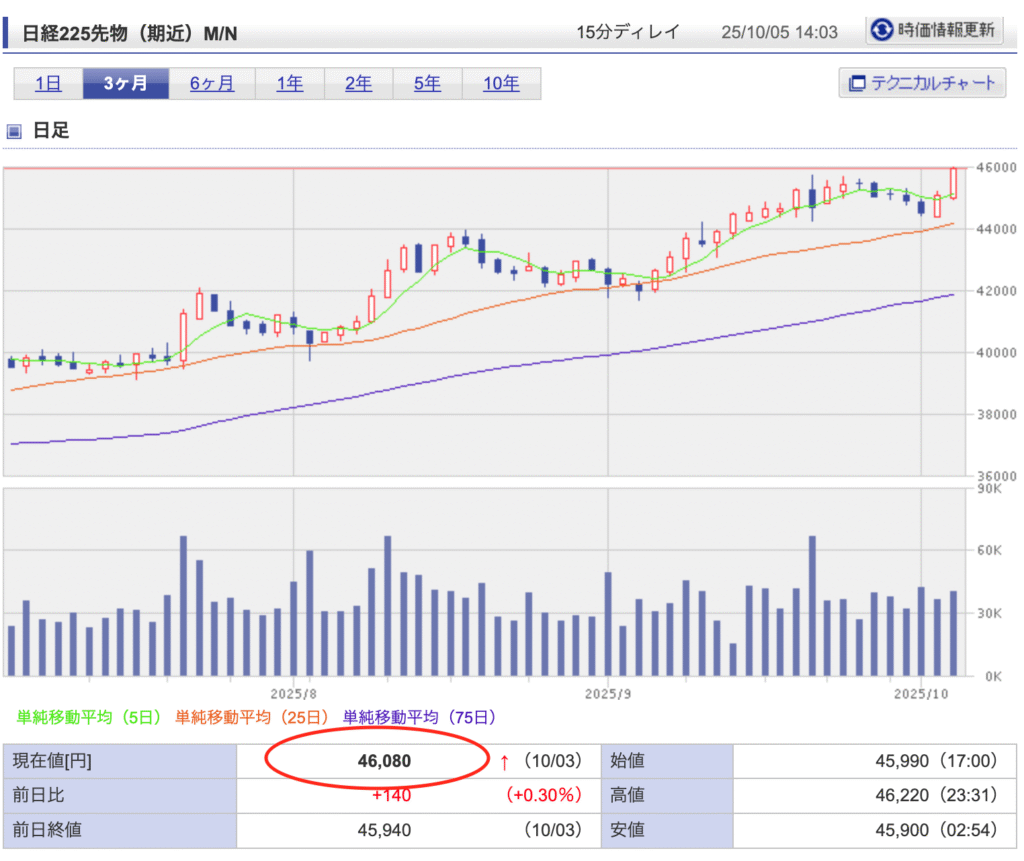Switch chart to the 2年 range
This screenshot has width=1024, height=861.
[x=358, y=84]
